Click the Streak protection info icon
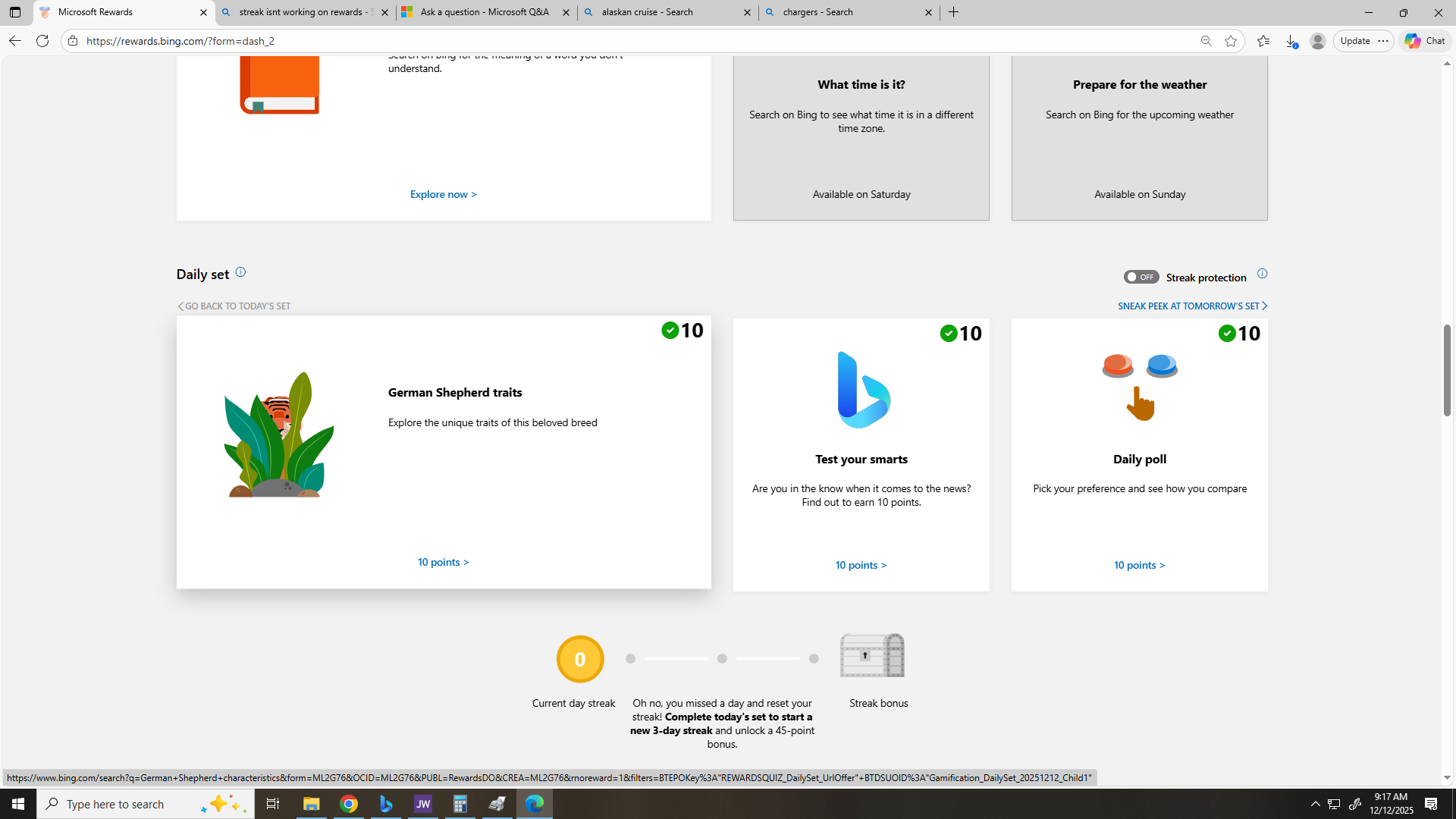 coord(1262,274)
